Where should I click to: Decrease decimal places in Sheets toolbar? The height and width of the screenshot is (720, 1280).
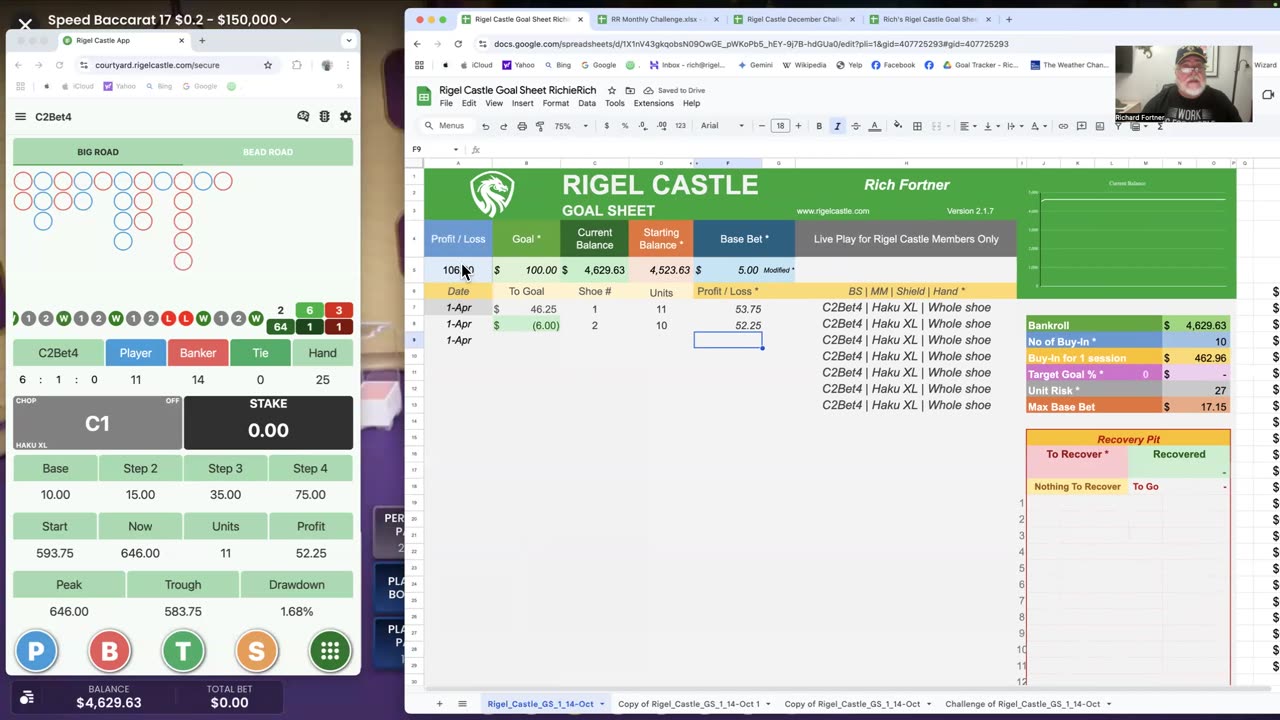click(x=643, y=126)
